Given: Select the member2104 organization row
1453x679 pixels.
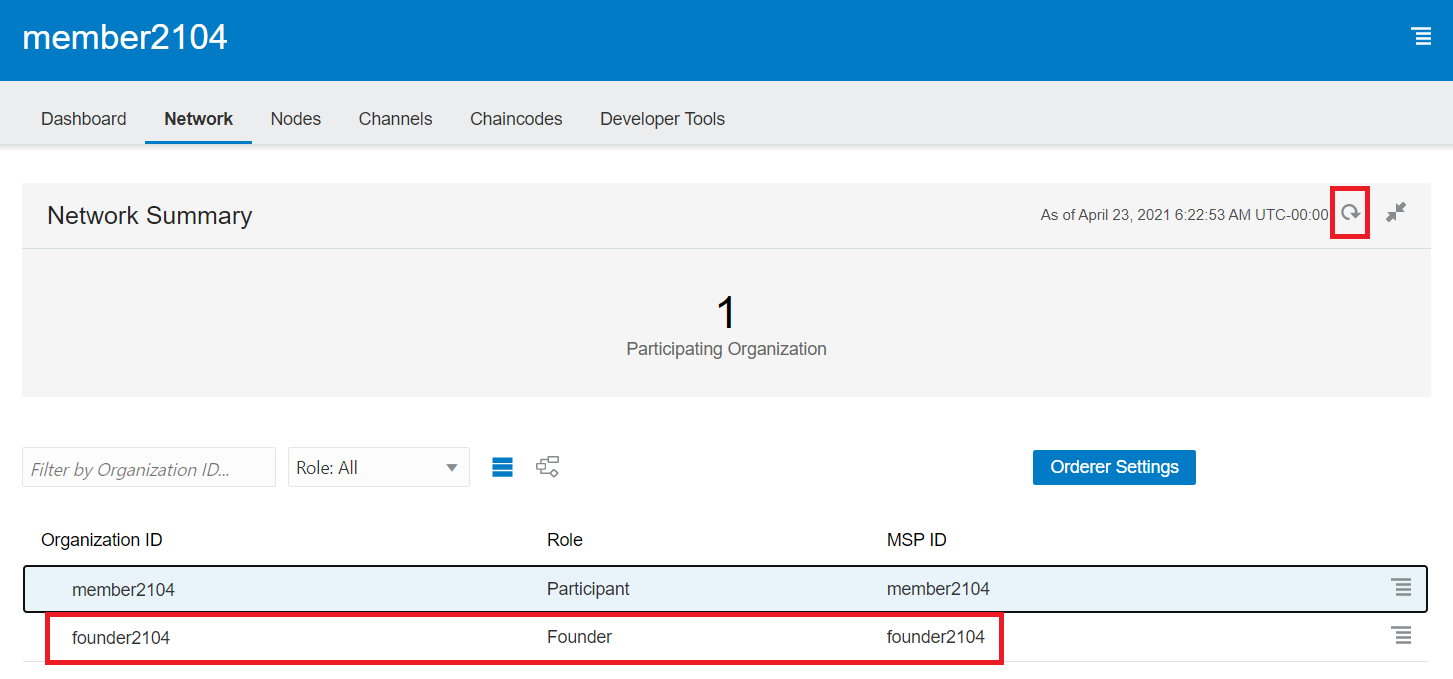Looking at the screenshot, I should [x=123, y=590].
